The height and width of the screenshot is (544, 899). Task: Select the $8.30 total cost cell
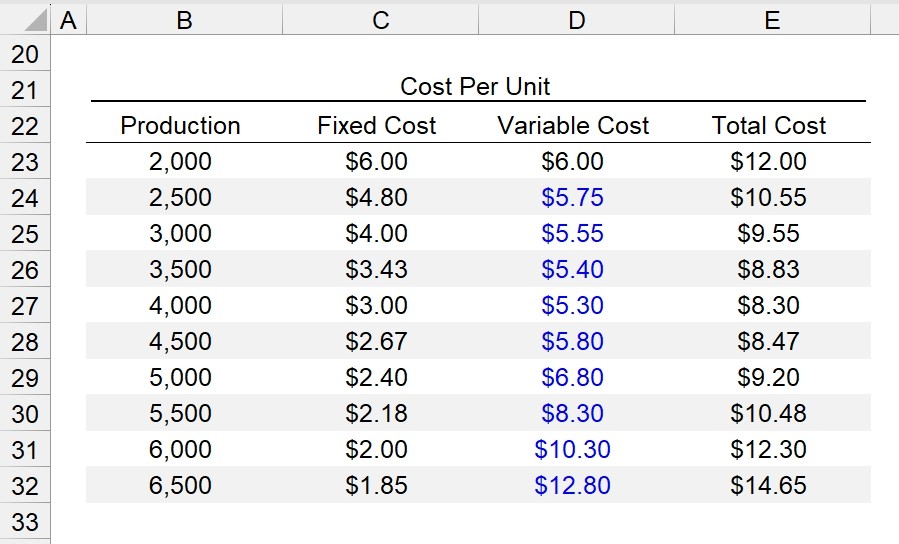point(772,305)
